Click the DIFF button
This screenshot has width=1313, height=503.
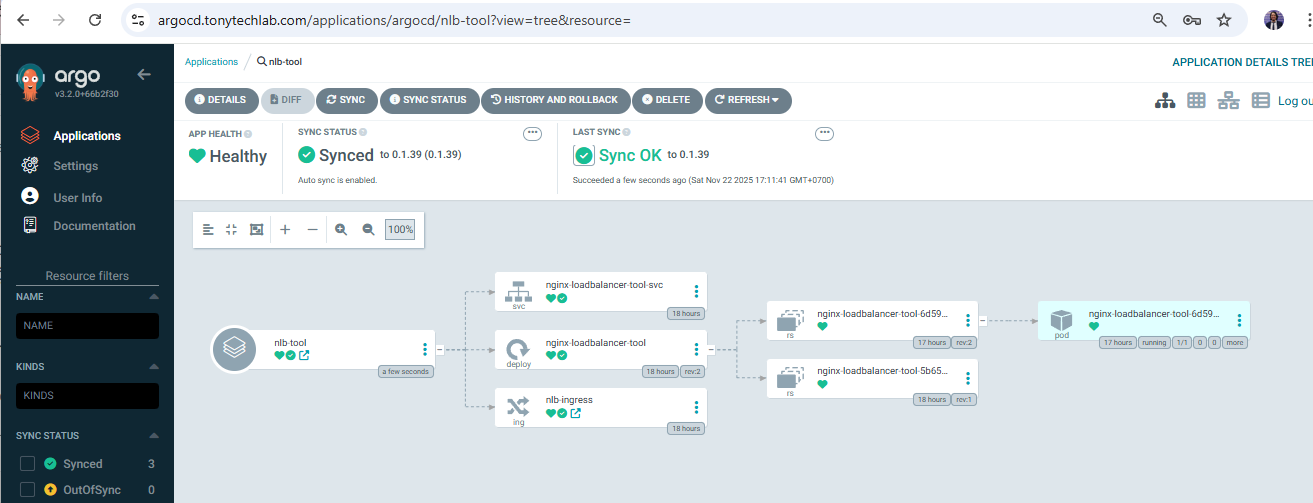point(287,100)
